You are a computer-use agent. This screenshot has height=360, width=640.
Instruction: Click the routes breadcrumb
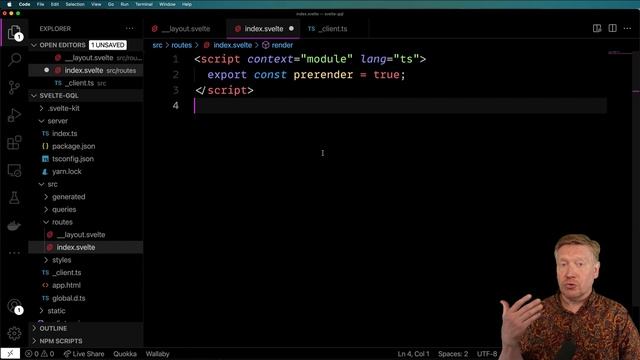coord(182,45)
